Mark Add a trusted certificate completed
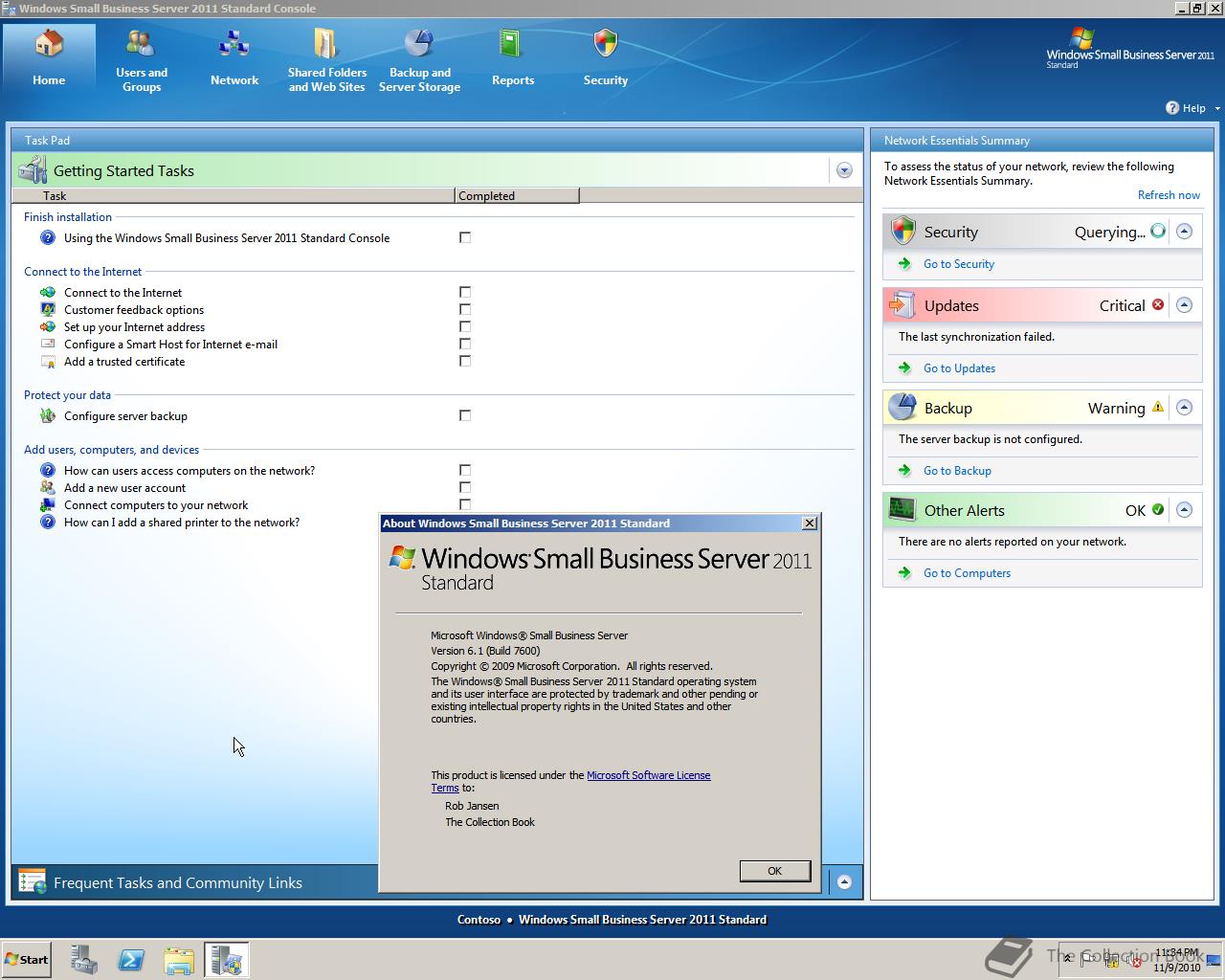The width and height of the screenshot is (1225, 980). point(465,361)
